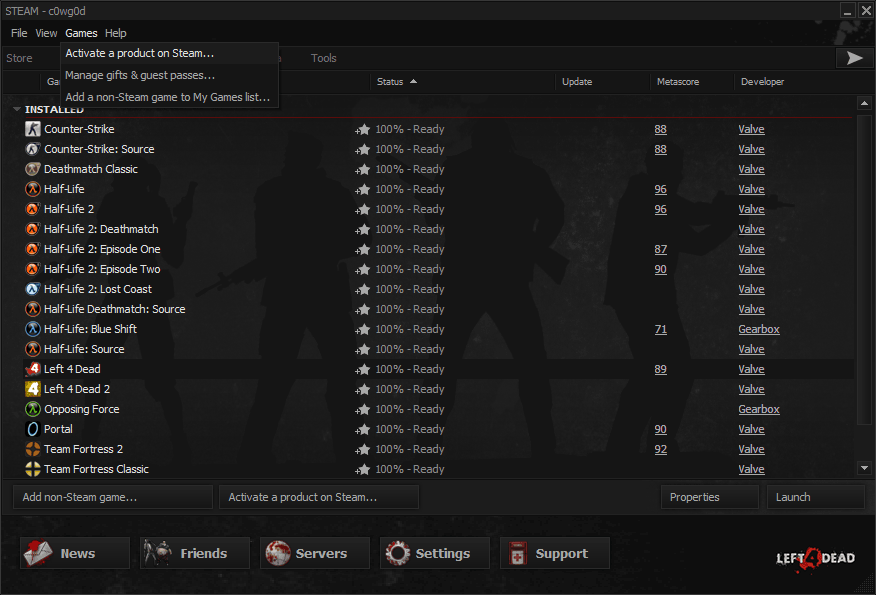Toggle favorite star for Left 4 Dead 2
Viewport: 876px width, 595px height.
[363, 389]
